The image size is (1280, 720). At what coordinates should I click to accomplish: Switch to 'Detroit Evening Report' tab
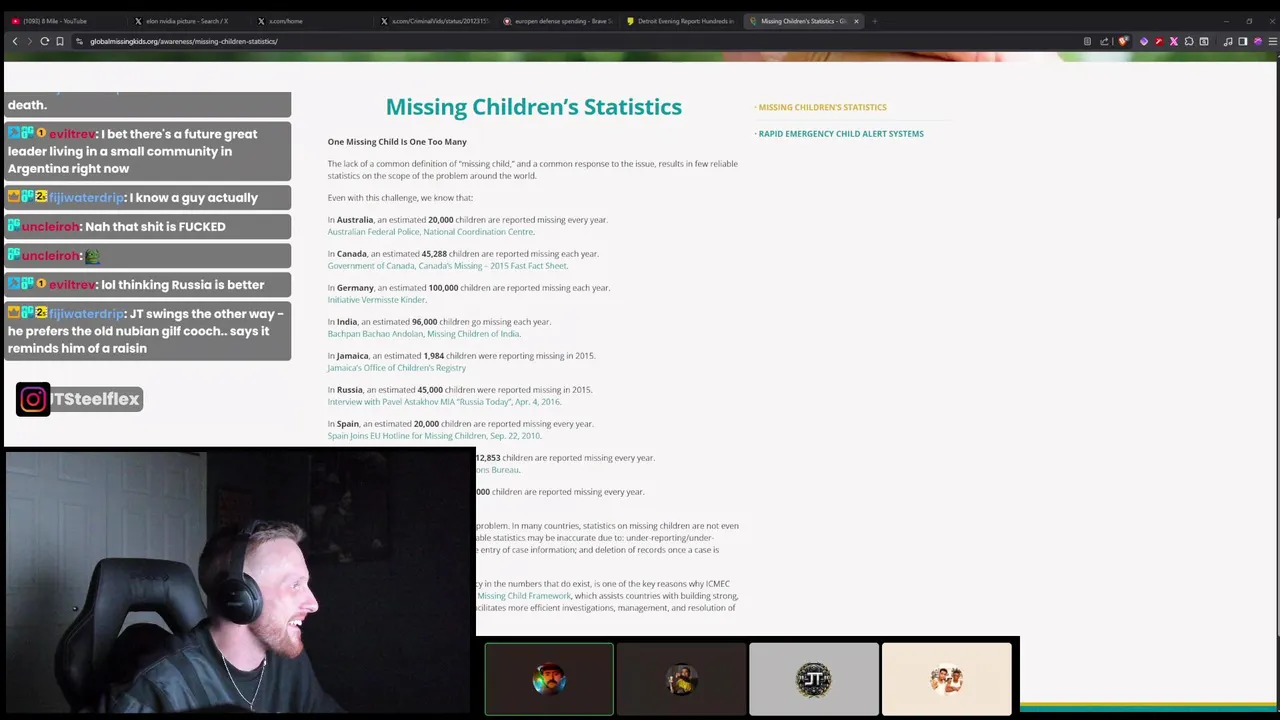click(681, 21)
